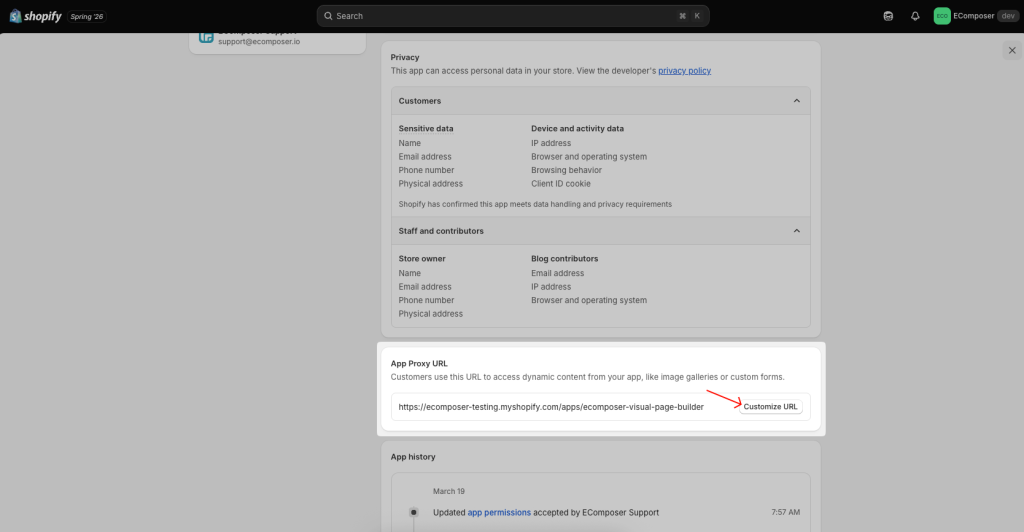1024x532 pixels.
Task: Click the dev badge beside EComposer
Action: [x=1008, y=16]
